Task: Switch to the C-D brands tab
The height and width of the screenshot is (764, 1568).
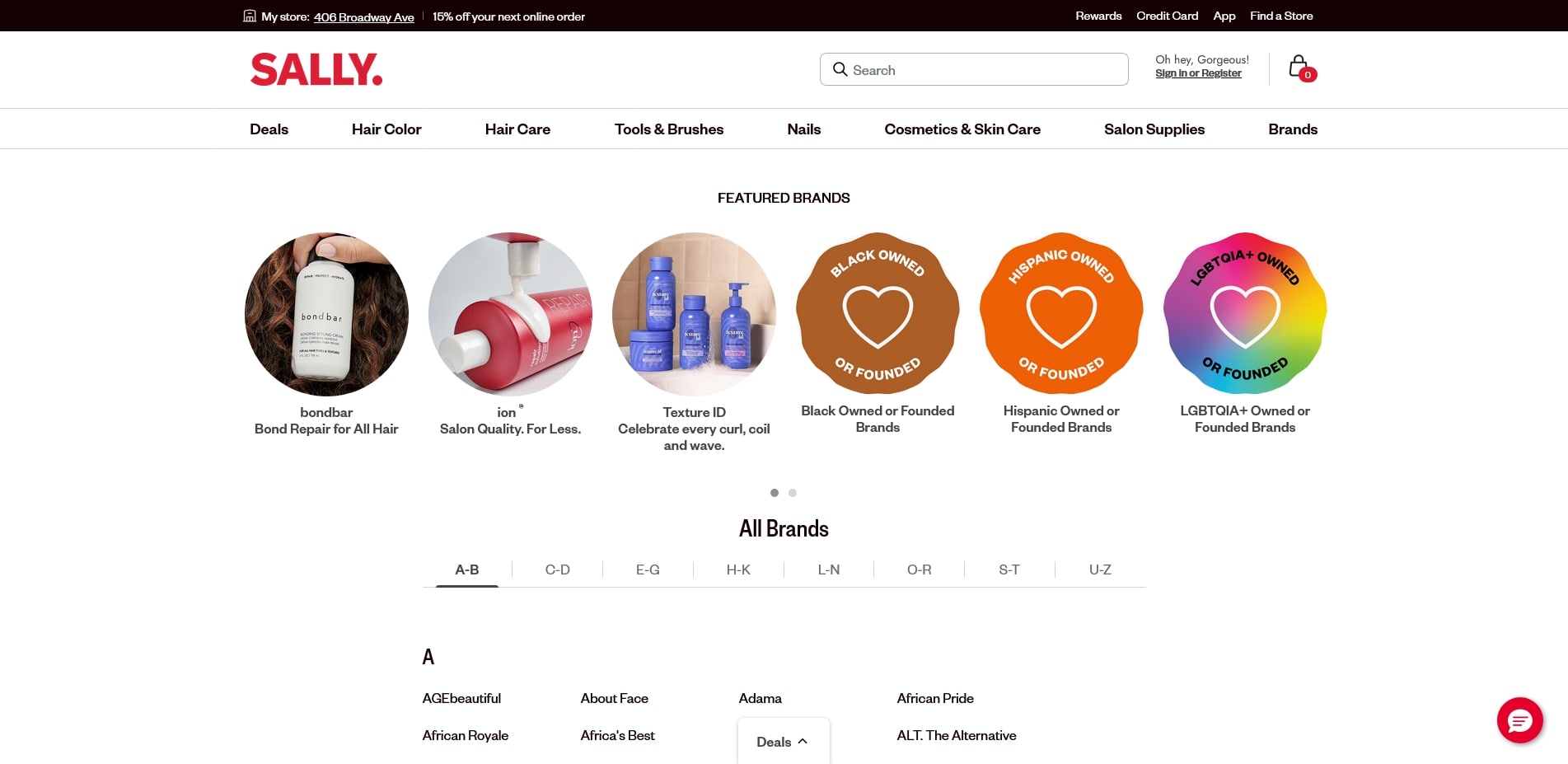Action: pos(558,569)
